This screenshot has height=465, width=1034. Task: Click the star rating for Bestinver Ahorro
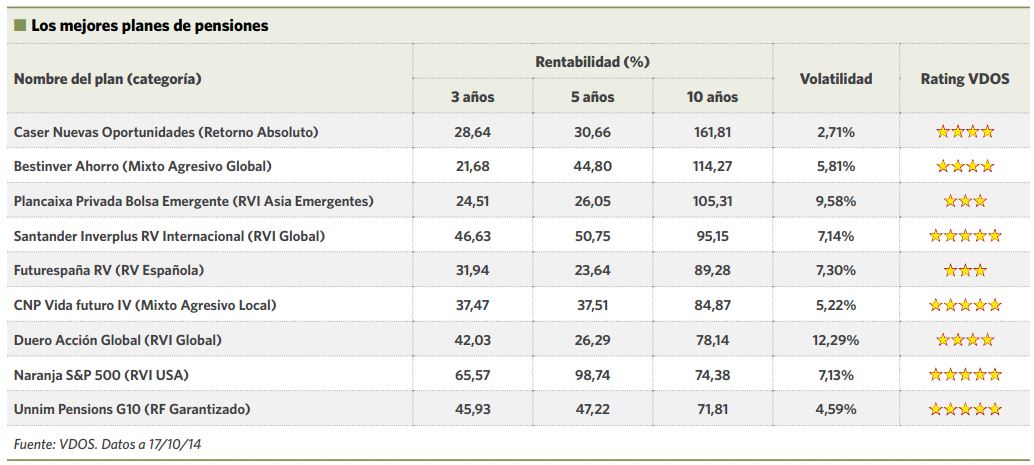pos(965,166)
